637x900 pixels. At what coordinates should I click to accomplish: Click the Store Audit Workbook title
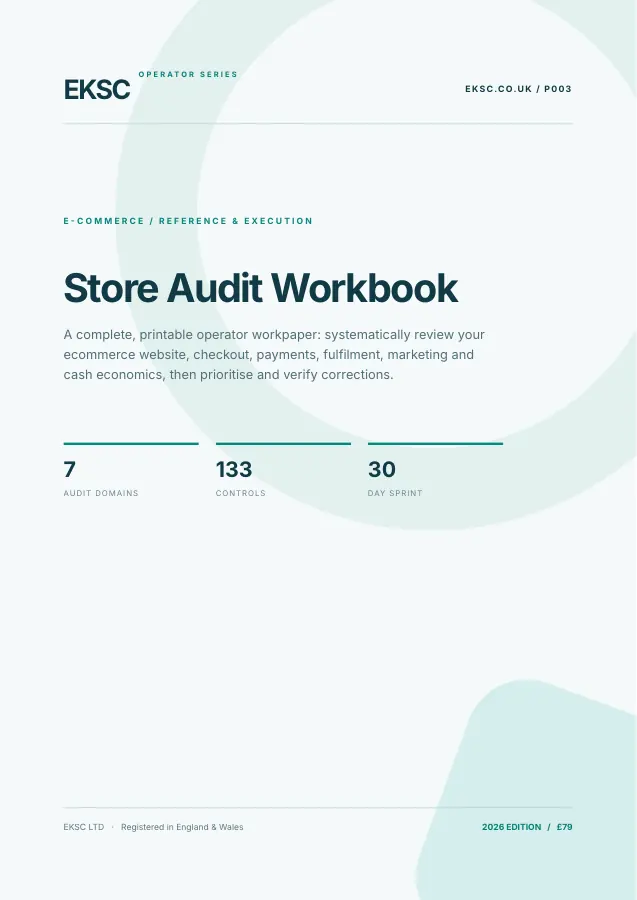point(261,288)
